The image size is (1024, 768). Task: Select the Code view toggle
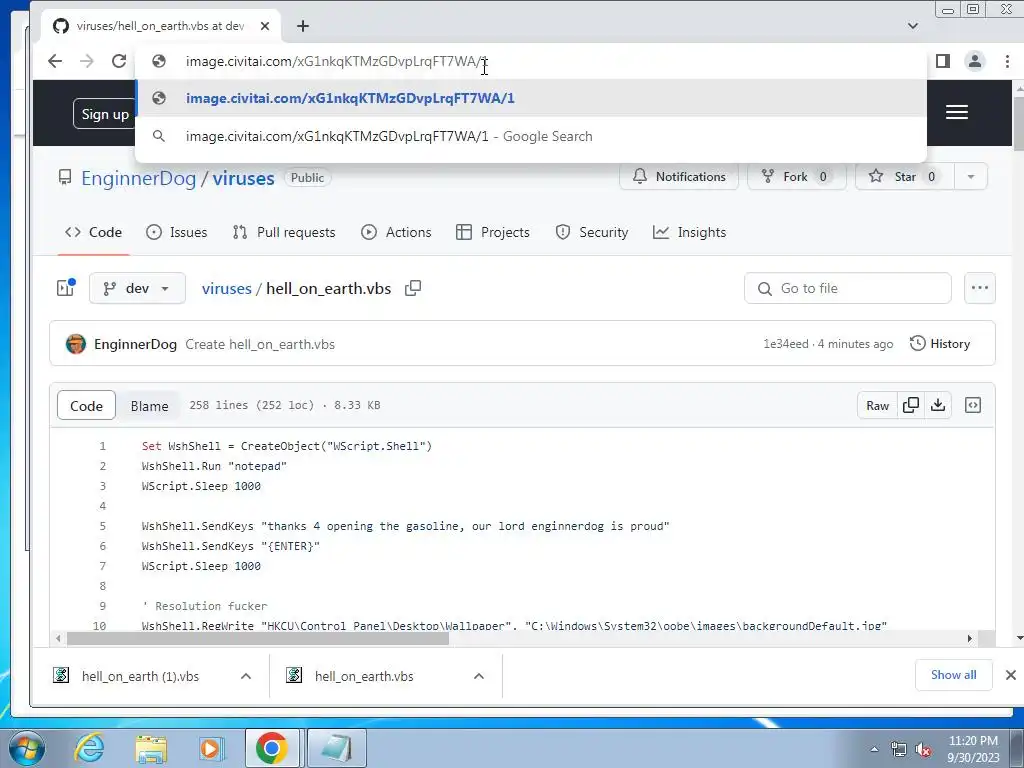[x=86, y=406]
